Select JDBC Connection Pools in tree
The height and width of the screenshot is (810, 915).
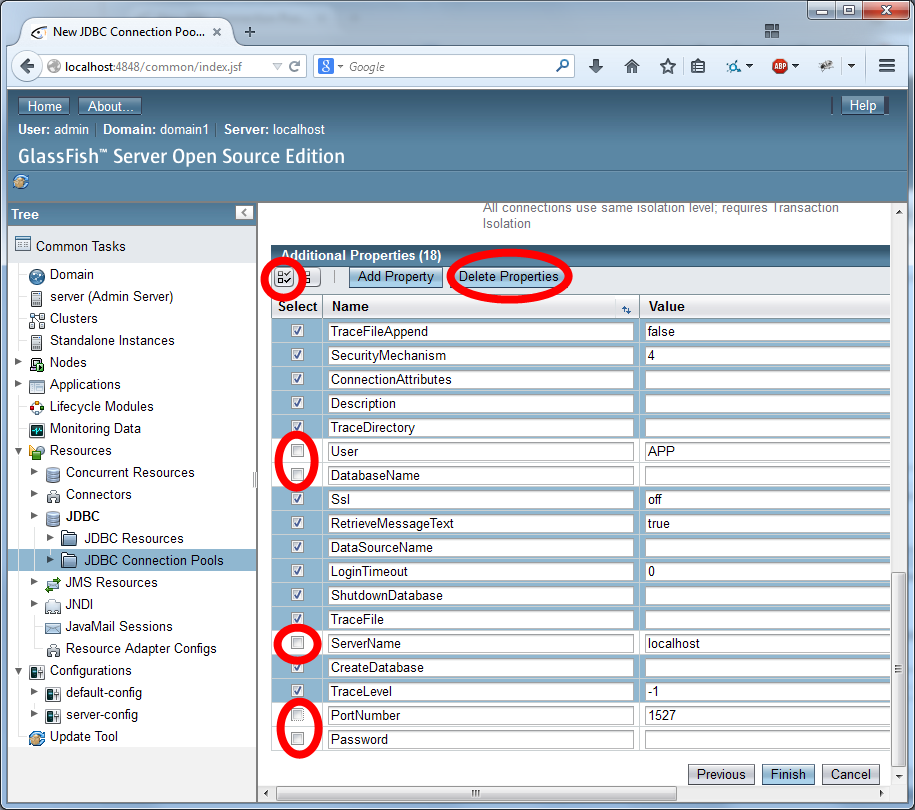153,560
